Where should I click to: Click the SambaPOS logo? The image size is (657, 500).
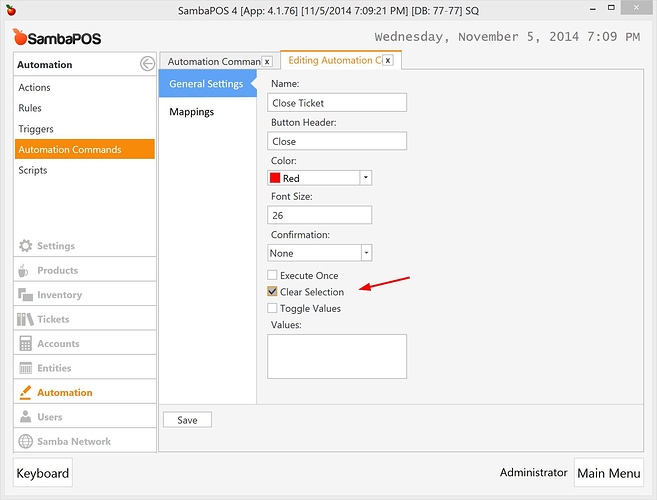(57, 37)
